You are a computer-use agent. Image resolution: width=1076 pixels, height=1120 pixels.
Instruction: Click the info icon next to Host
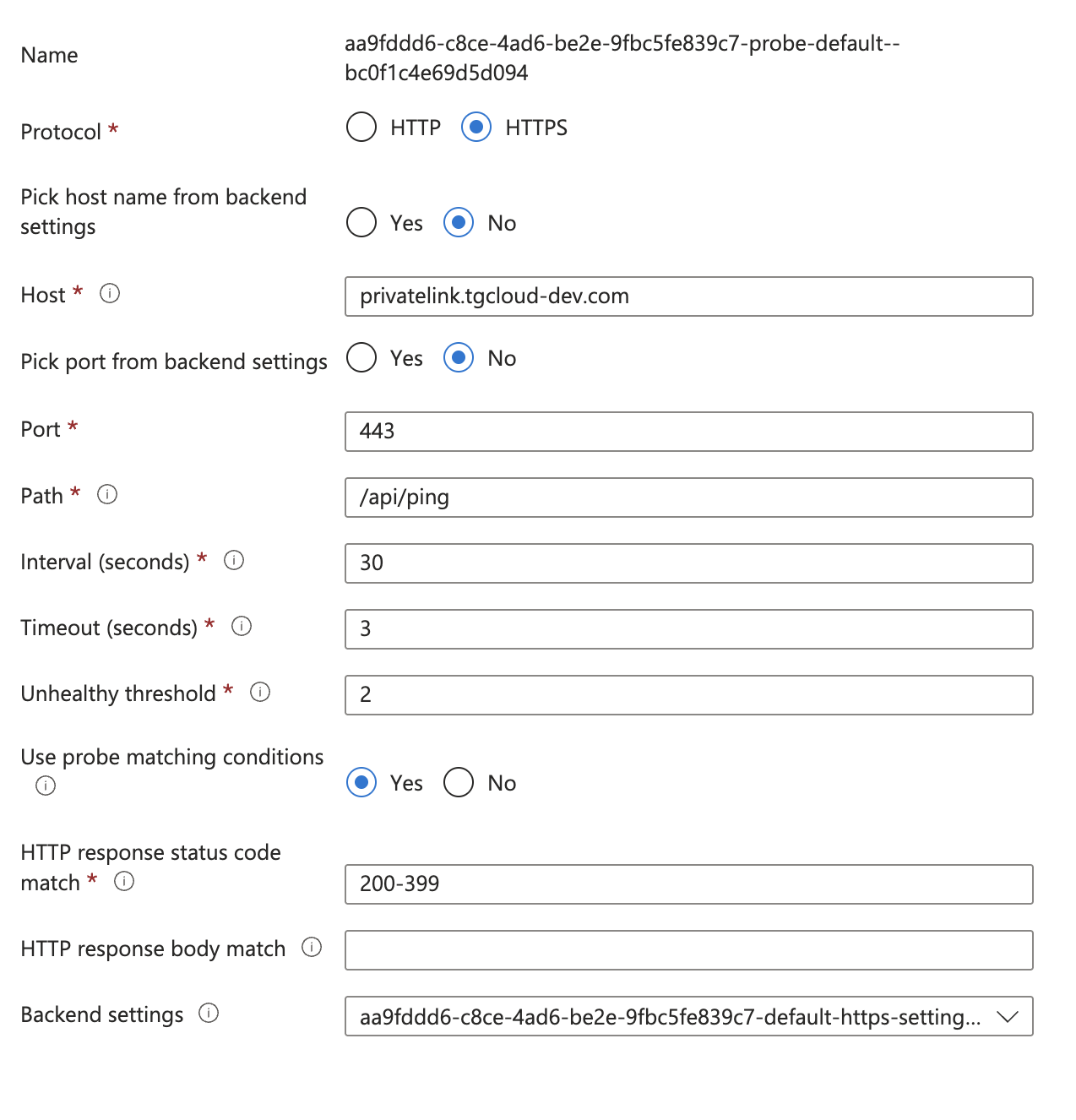tap(110, 293)
